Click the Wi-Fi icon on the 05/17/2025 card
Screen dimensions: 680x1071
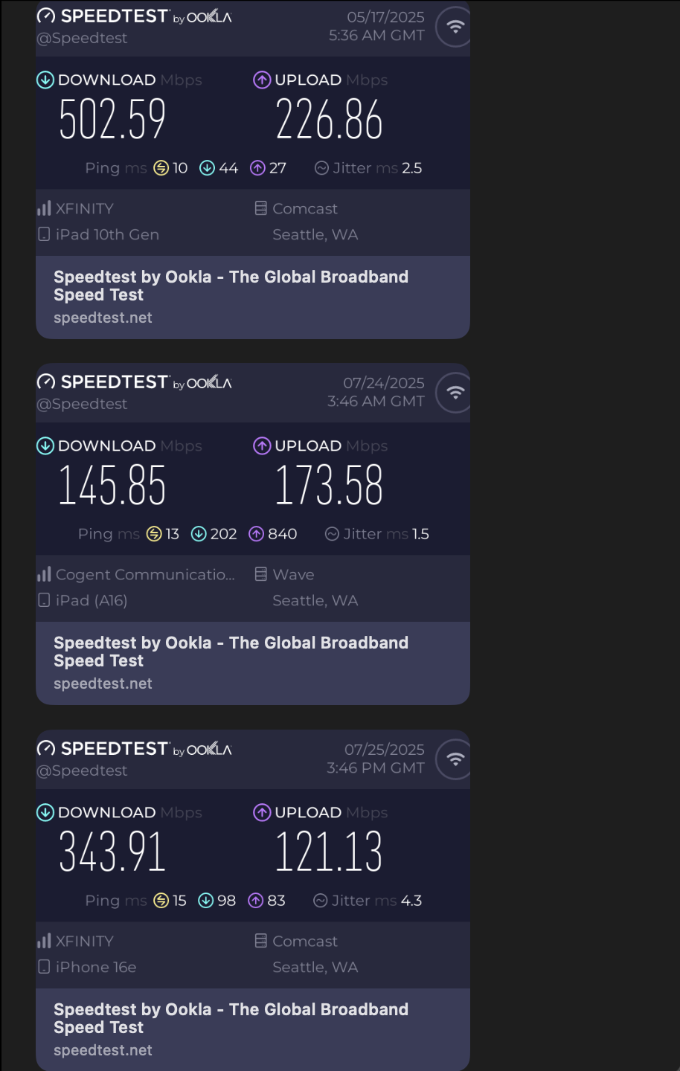click(x=453, y=27)
